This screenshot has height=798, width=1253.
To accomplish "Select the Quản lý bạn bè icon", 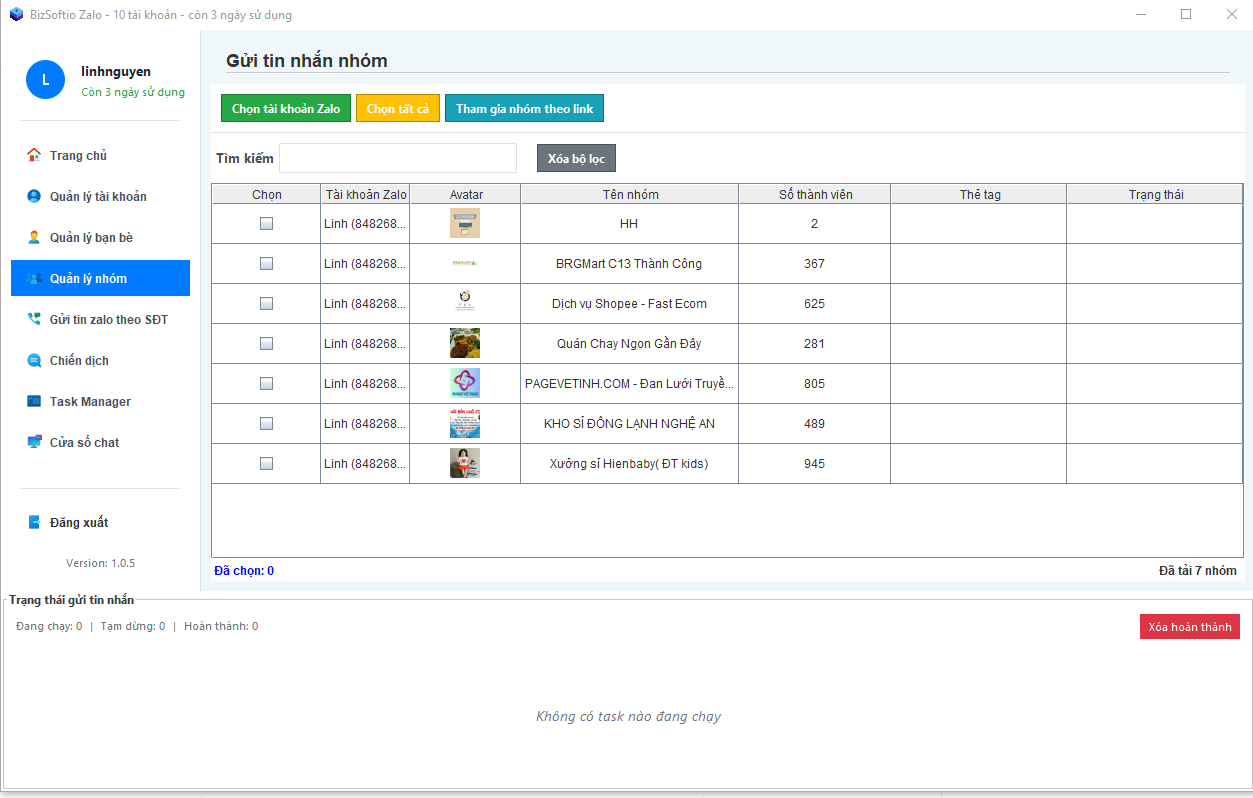I will point(35,237).
